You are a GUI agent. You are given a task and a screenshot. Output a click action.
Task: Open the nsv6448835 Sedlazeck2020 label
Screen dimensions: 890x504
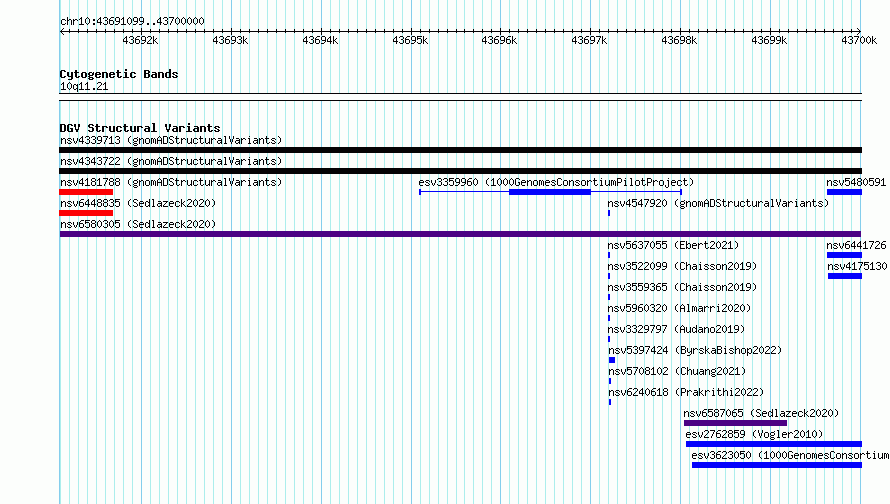point(138,203)
